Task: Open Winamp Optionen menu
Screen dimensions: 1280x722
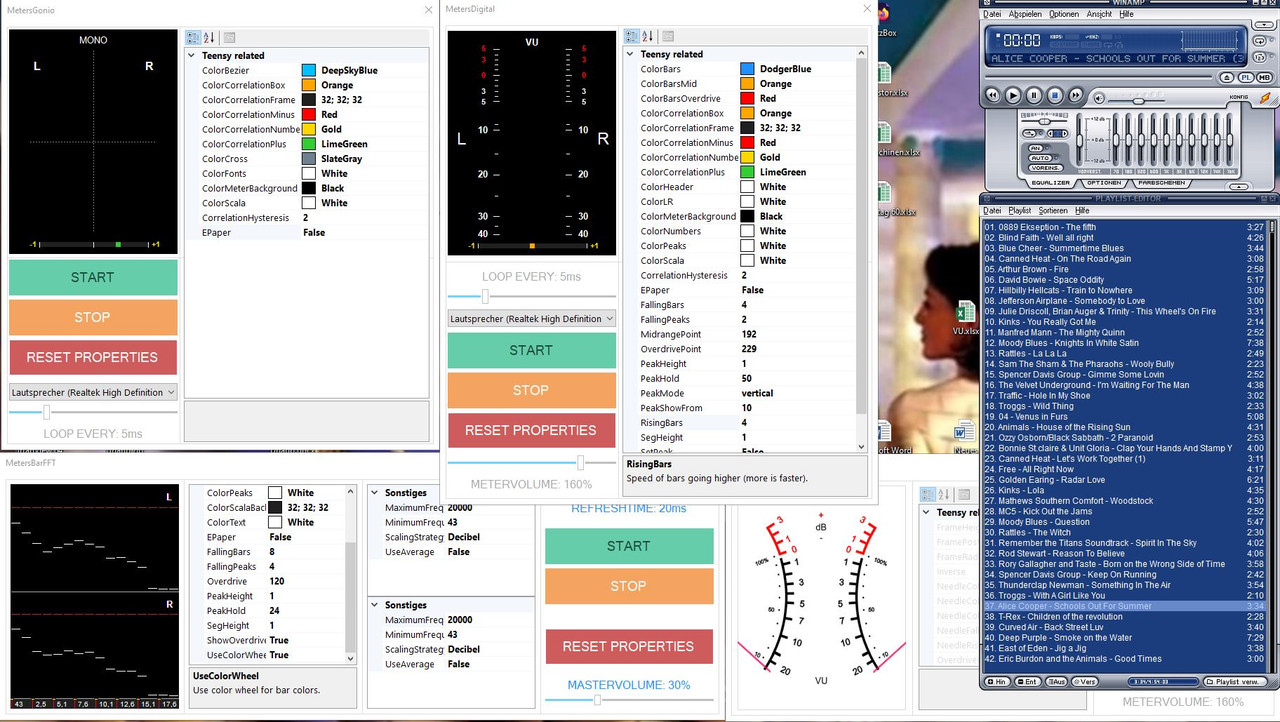Action: click(1064, 14)
